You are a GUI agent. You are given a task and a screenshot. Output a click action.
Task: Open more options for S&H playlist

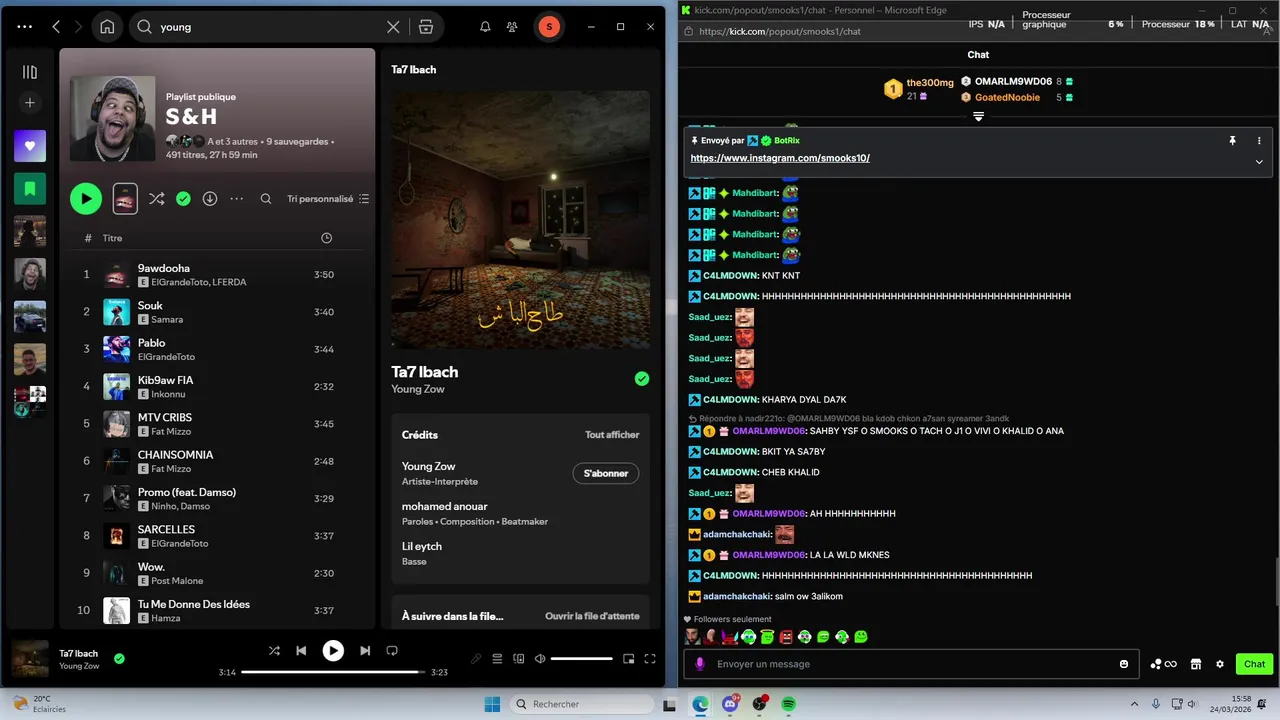[x=237, y=199]
